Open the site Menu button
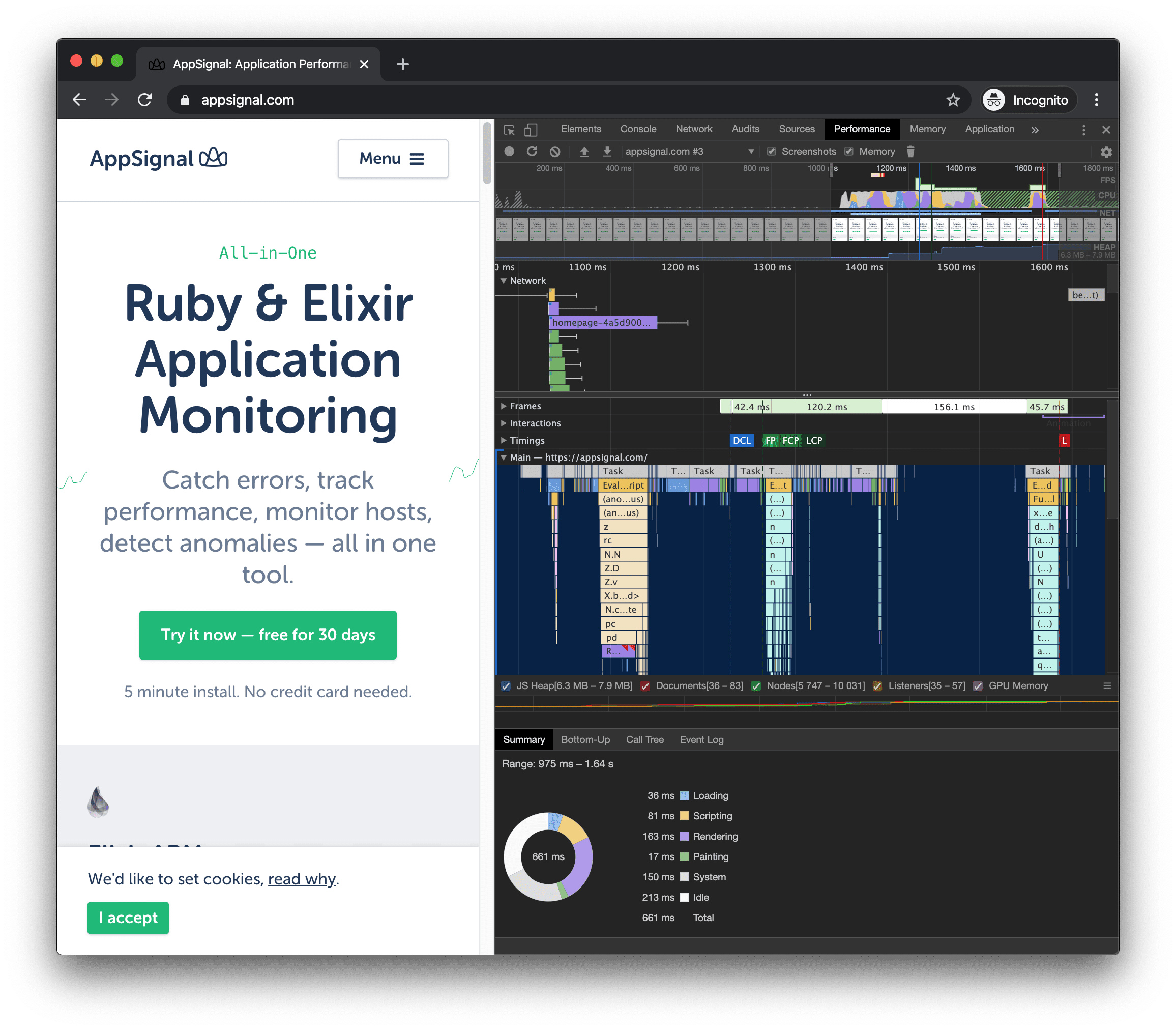Screen dimensions: 1176x1030 392,159
